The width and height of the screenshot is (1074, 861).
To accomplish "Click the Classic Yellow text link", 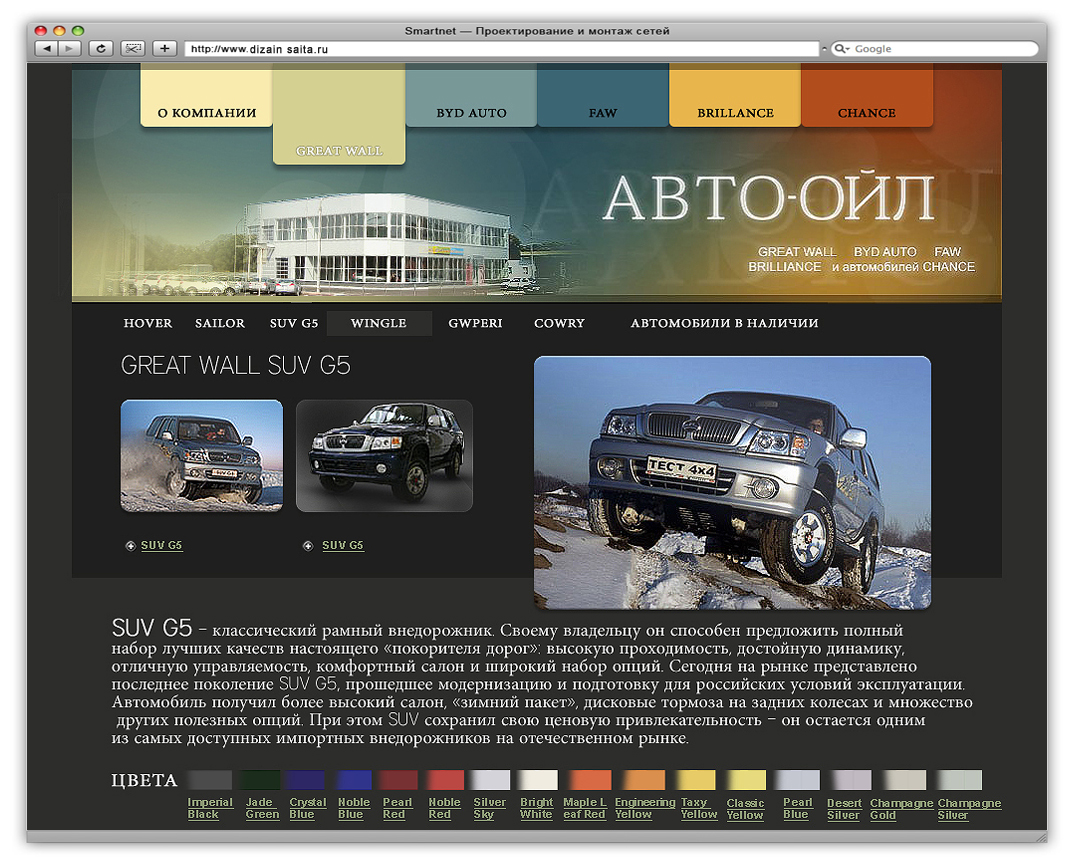I will [x=745, y=809].
